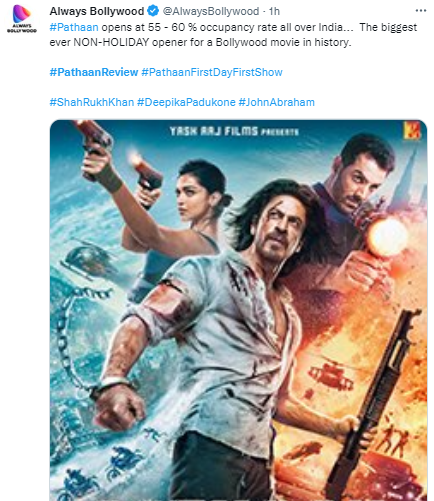The height and width of the screenshot is (501, 434).
Task: Select the #PathaanFirstDayFirstShow hashtag
Action: coord(212,72)
